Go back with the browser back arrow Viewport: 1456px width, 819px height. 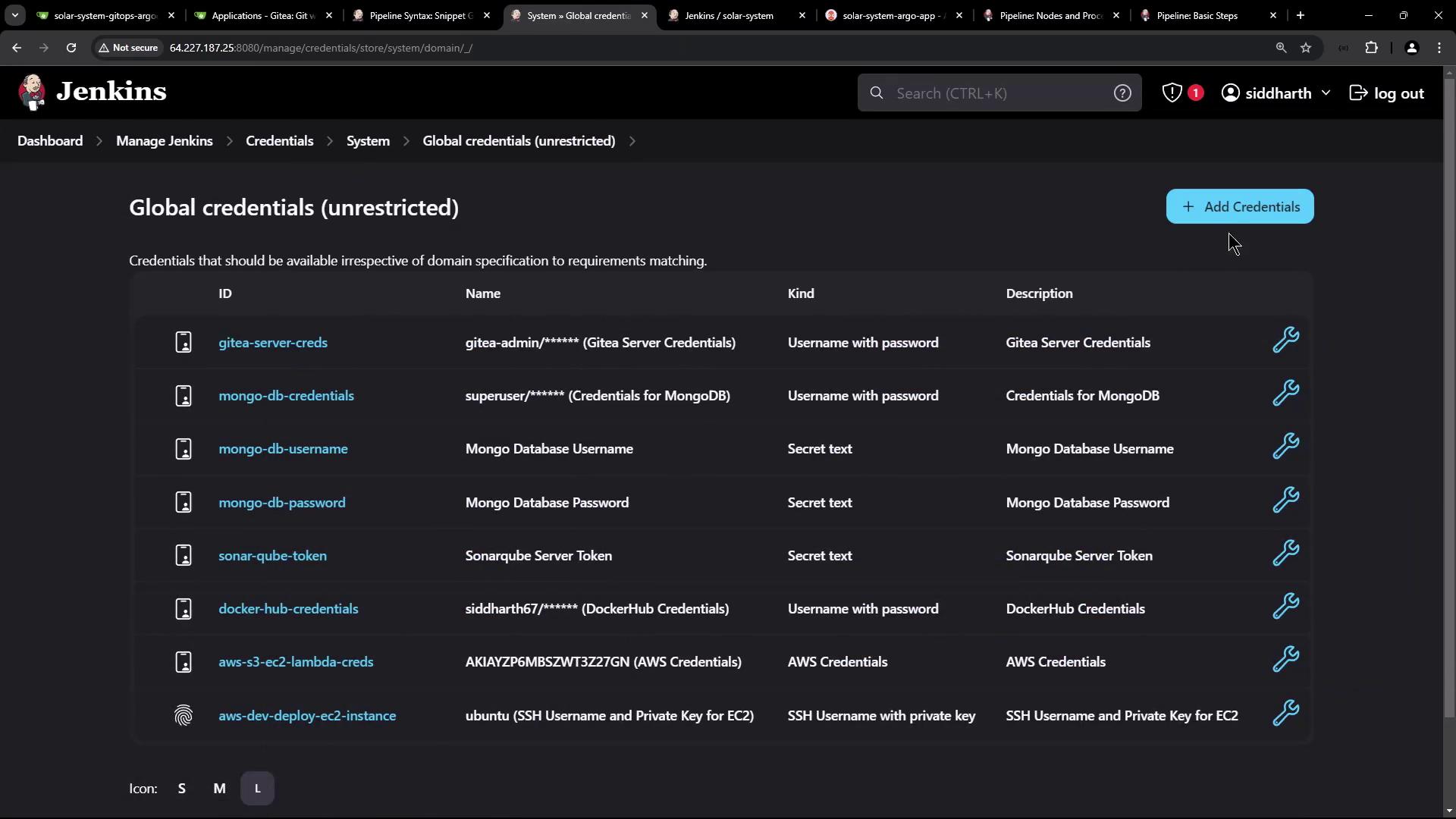(x=17, y=48)
